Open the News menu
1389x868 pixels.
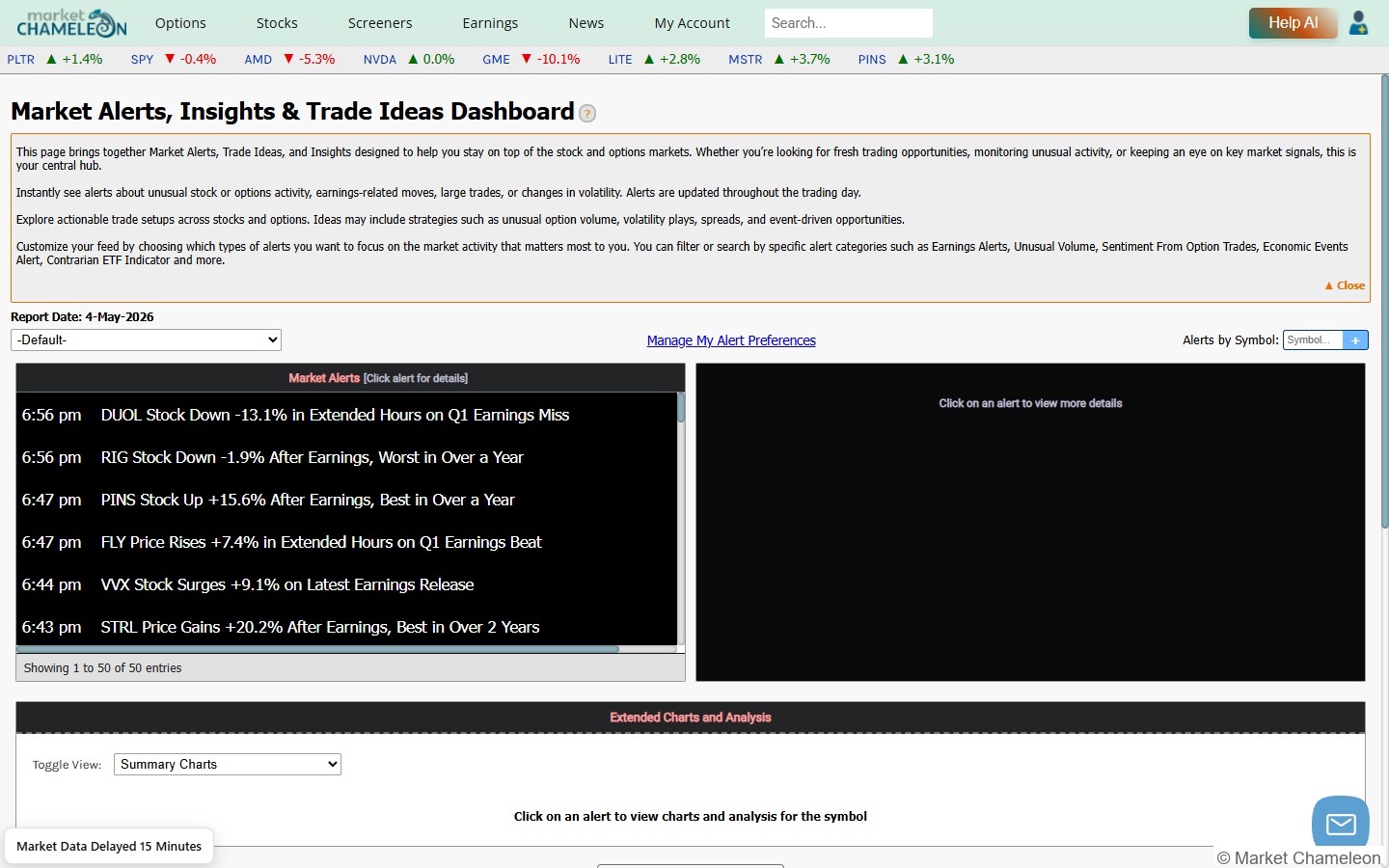[x=586, y=23]
